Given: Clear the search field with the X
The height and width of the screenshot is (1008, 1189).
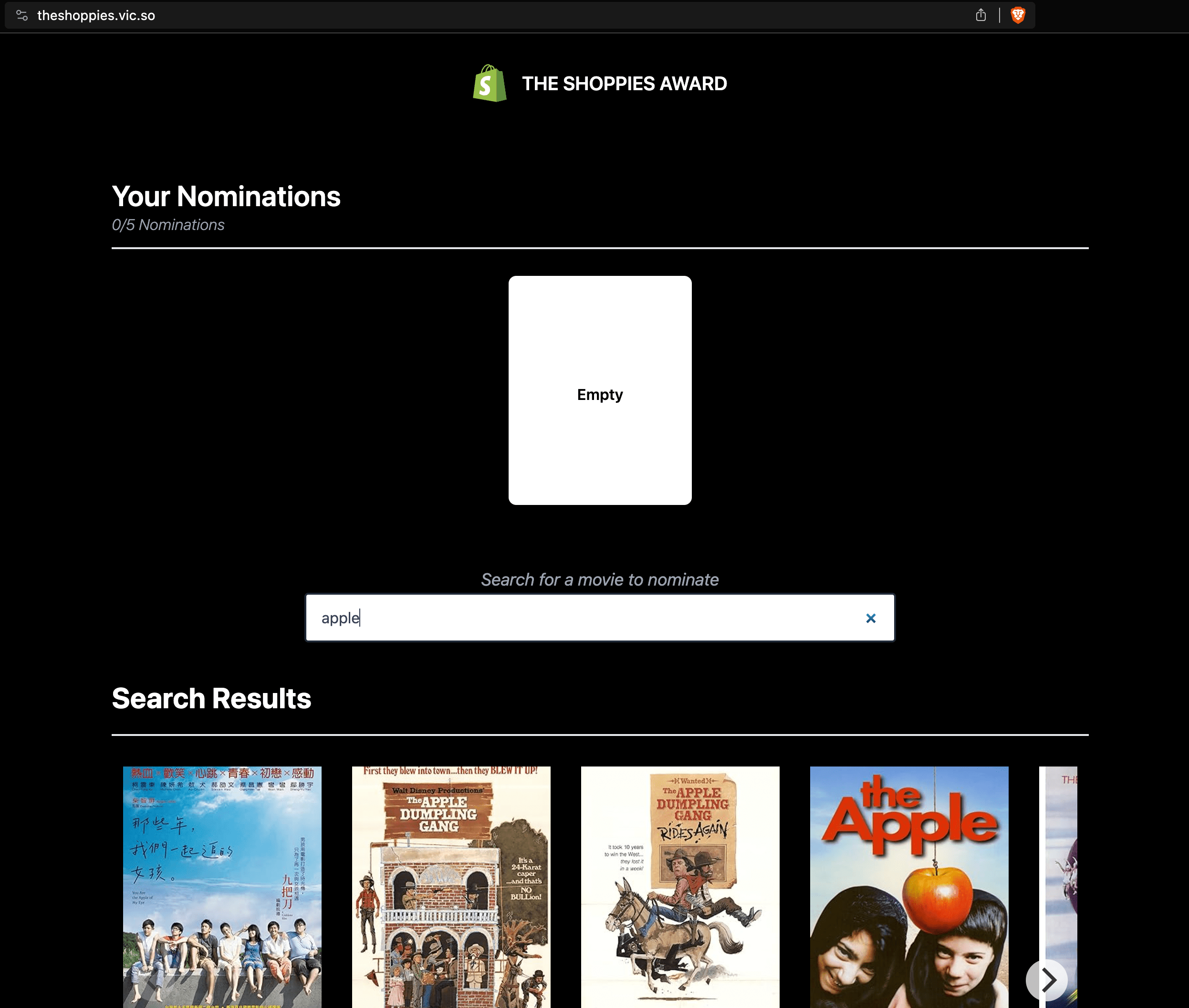Looking at the screenshot, I should pos(871,618).
